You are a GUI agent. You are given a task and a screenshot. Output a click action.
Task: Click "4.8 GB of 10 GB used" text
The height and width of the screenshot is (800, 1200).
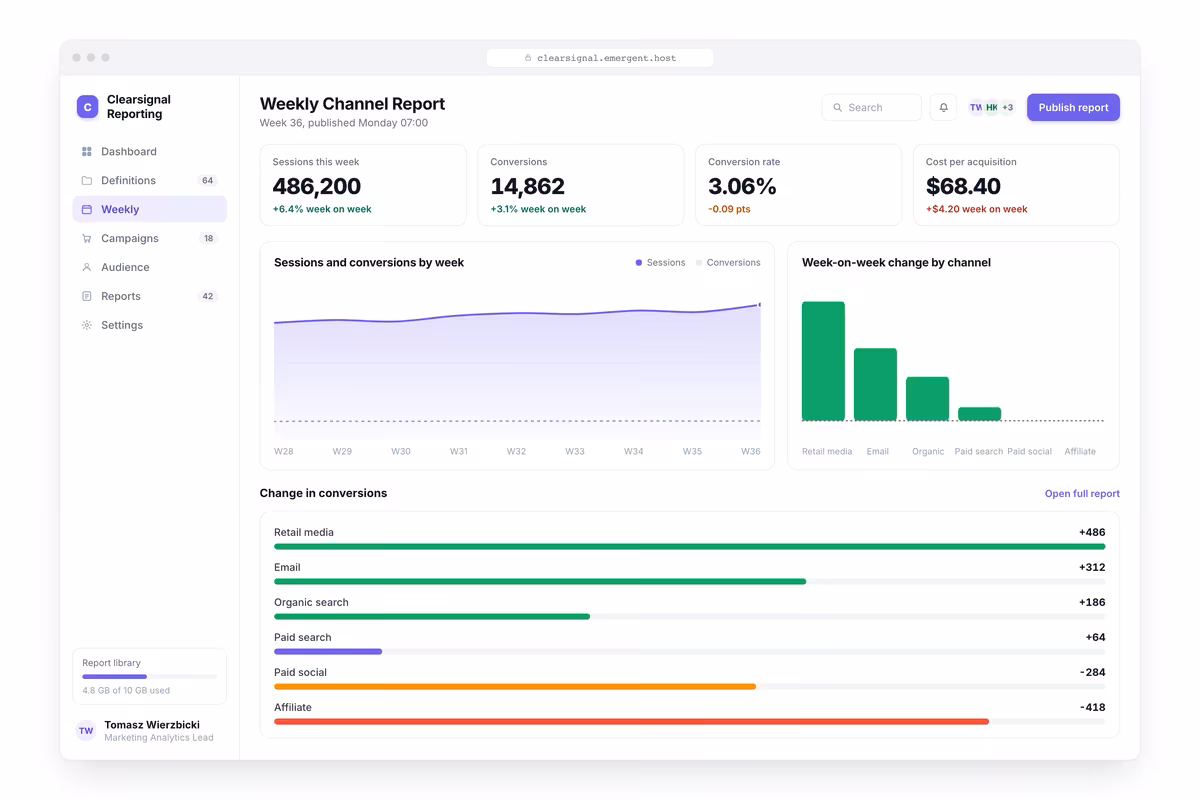(126, 691)
